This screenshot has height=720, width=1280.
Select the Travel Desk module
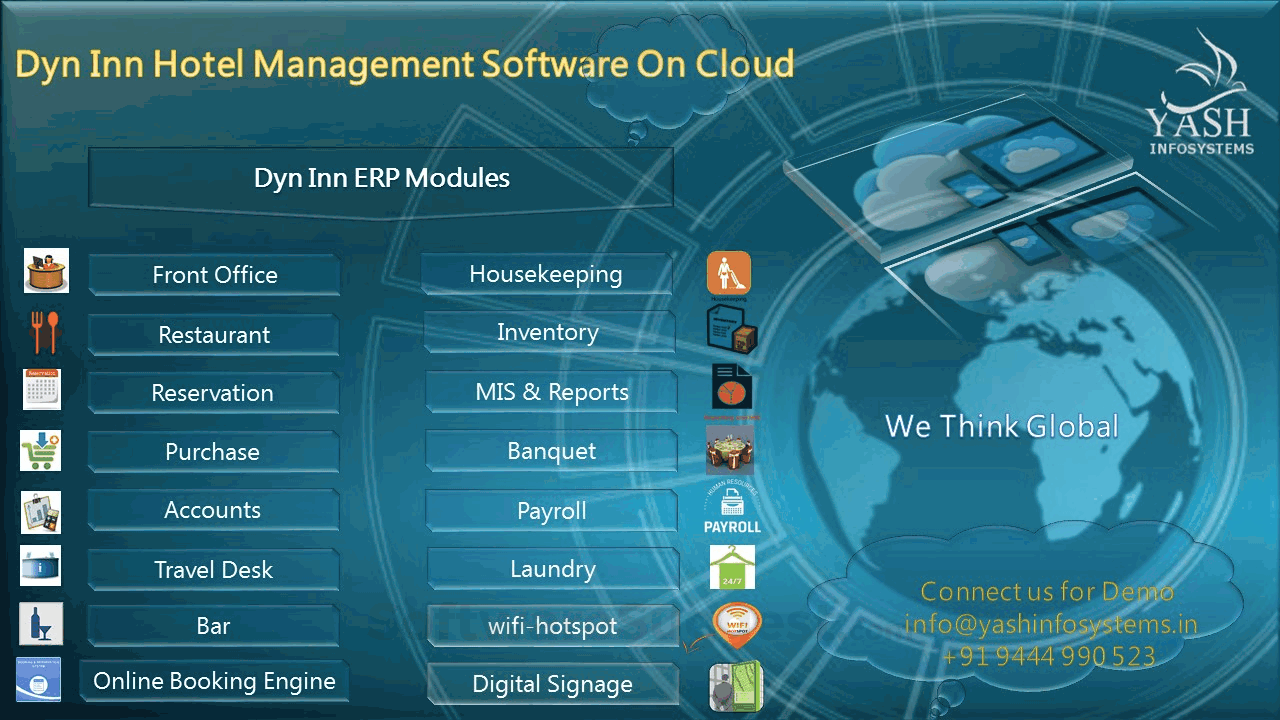pos(213,569)
